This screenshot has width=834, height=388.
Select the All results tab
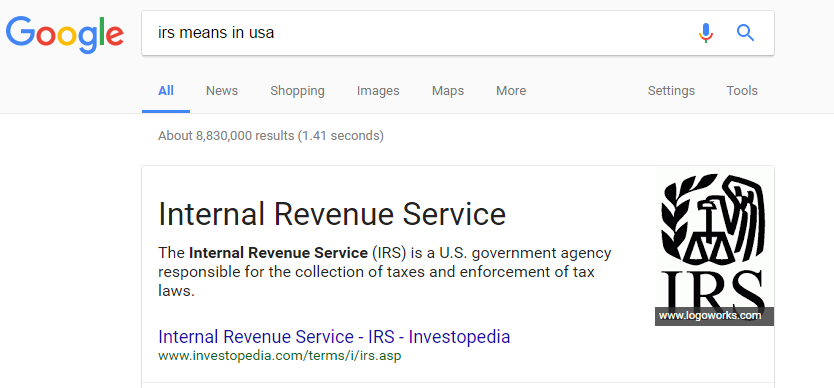(166, 91)
